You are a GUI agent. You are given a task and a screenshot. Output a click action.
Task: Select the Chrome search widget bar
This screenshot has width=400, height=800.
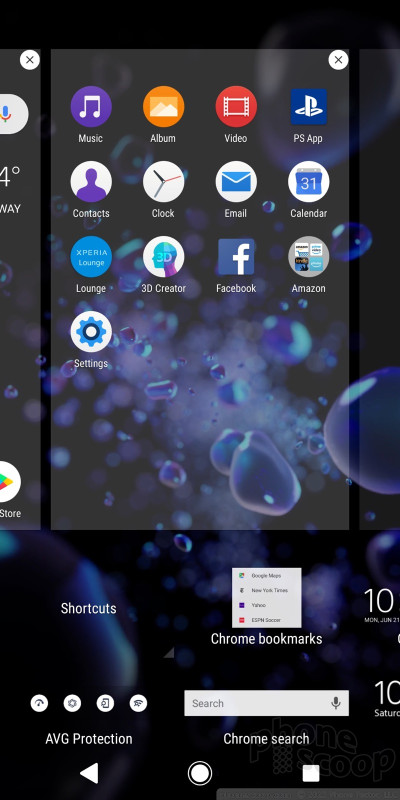click(266, 703)
